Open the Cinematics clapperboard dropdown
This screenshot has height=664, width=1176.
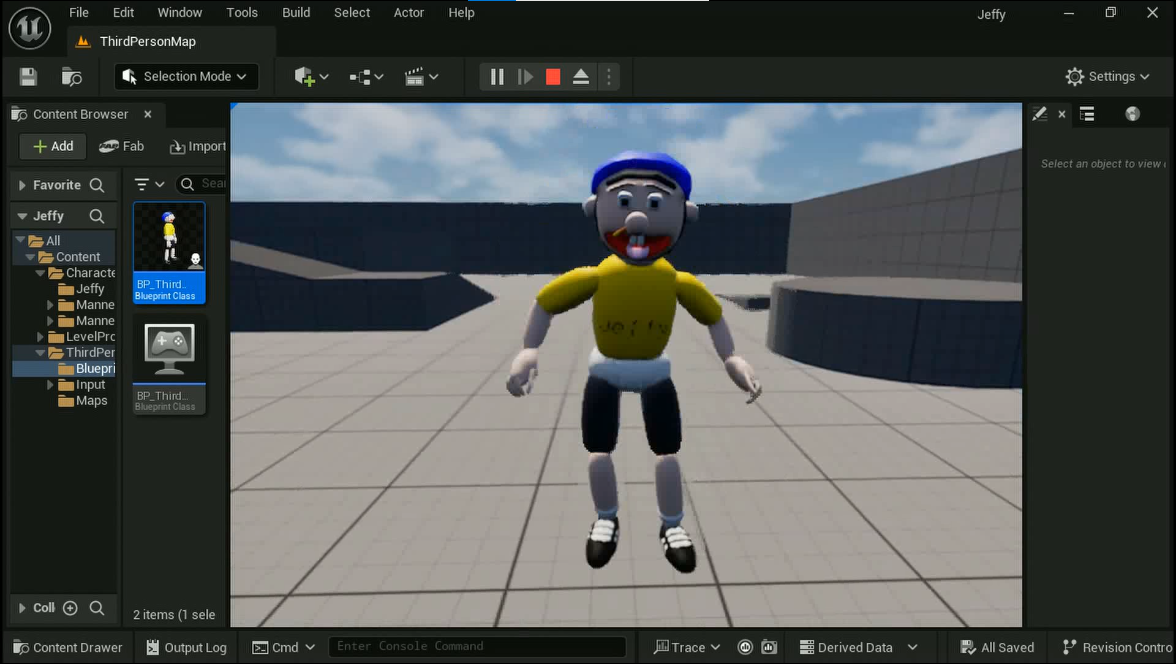(422, 77)
